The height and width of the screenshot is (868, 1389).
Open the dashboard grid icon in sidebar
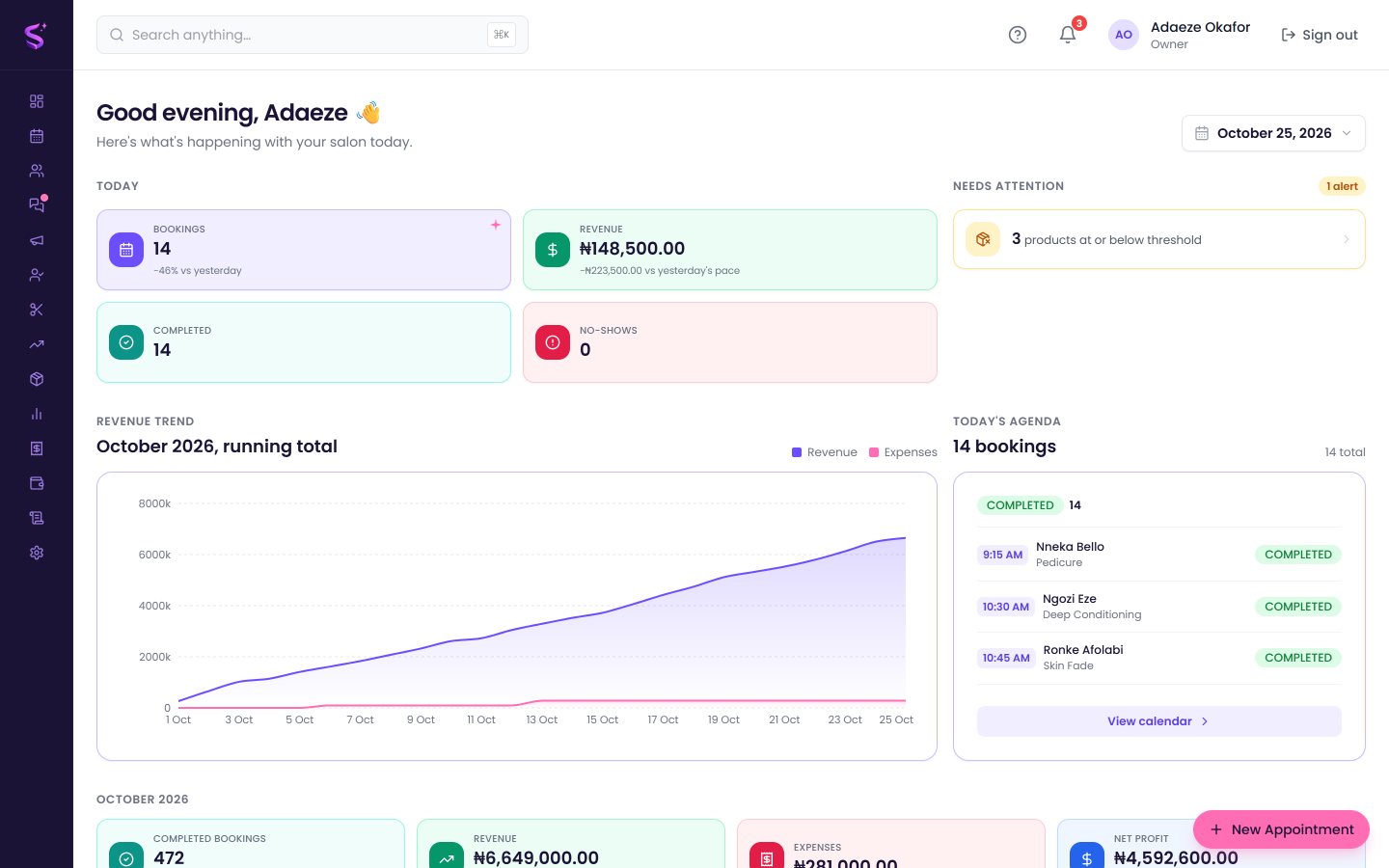[37, 101]
